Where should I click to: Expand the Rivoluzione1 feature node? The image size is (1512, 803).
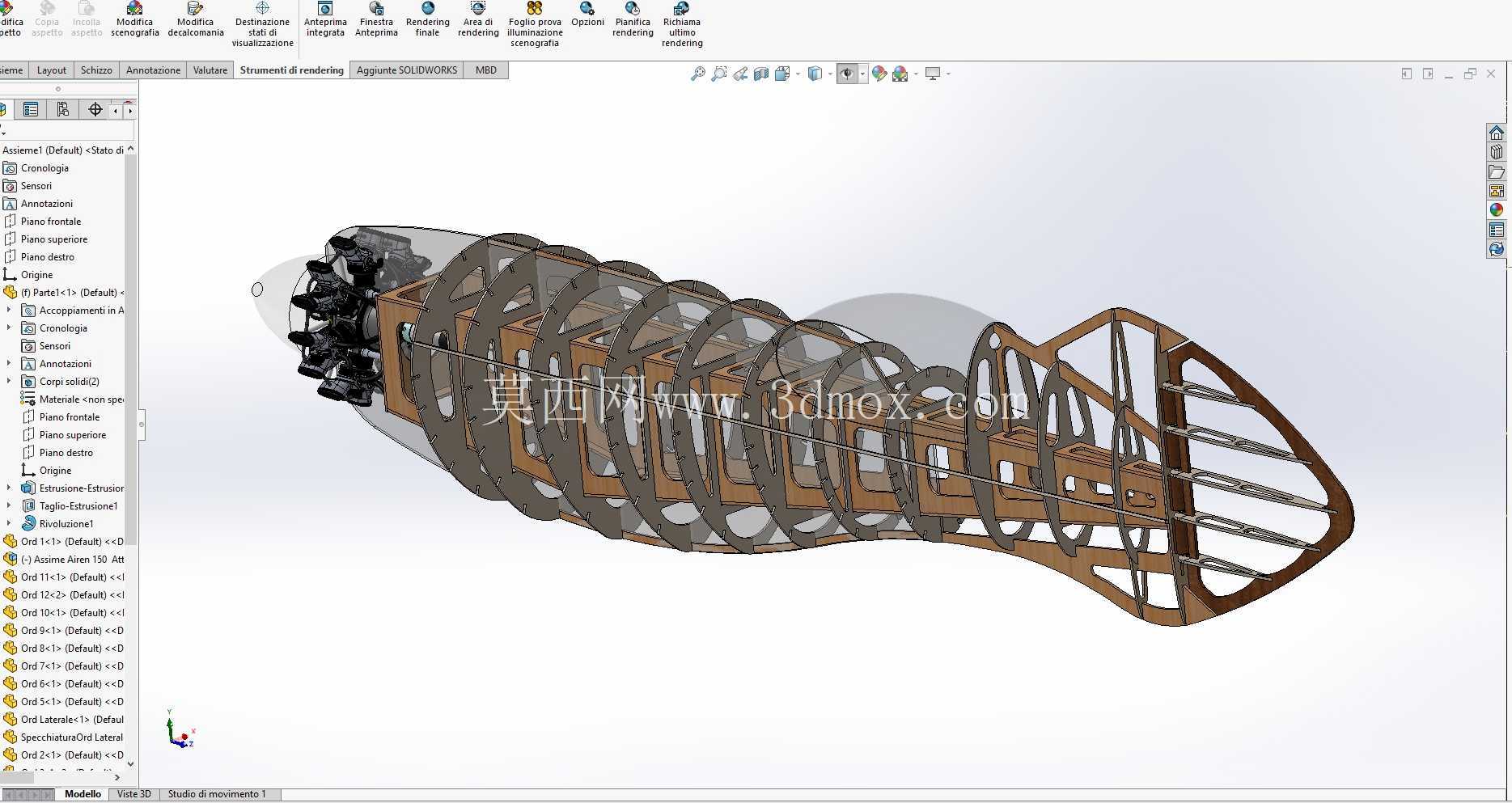(x=9, y=524)
